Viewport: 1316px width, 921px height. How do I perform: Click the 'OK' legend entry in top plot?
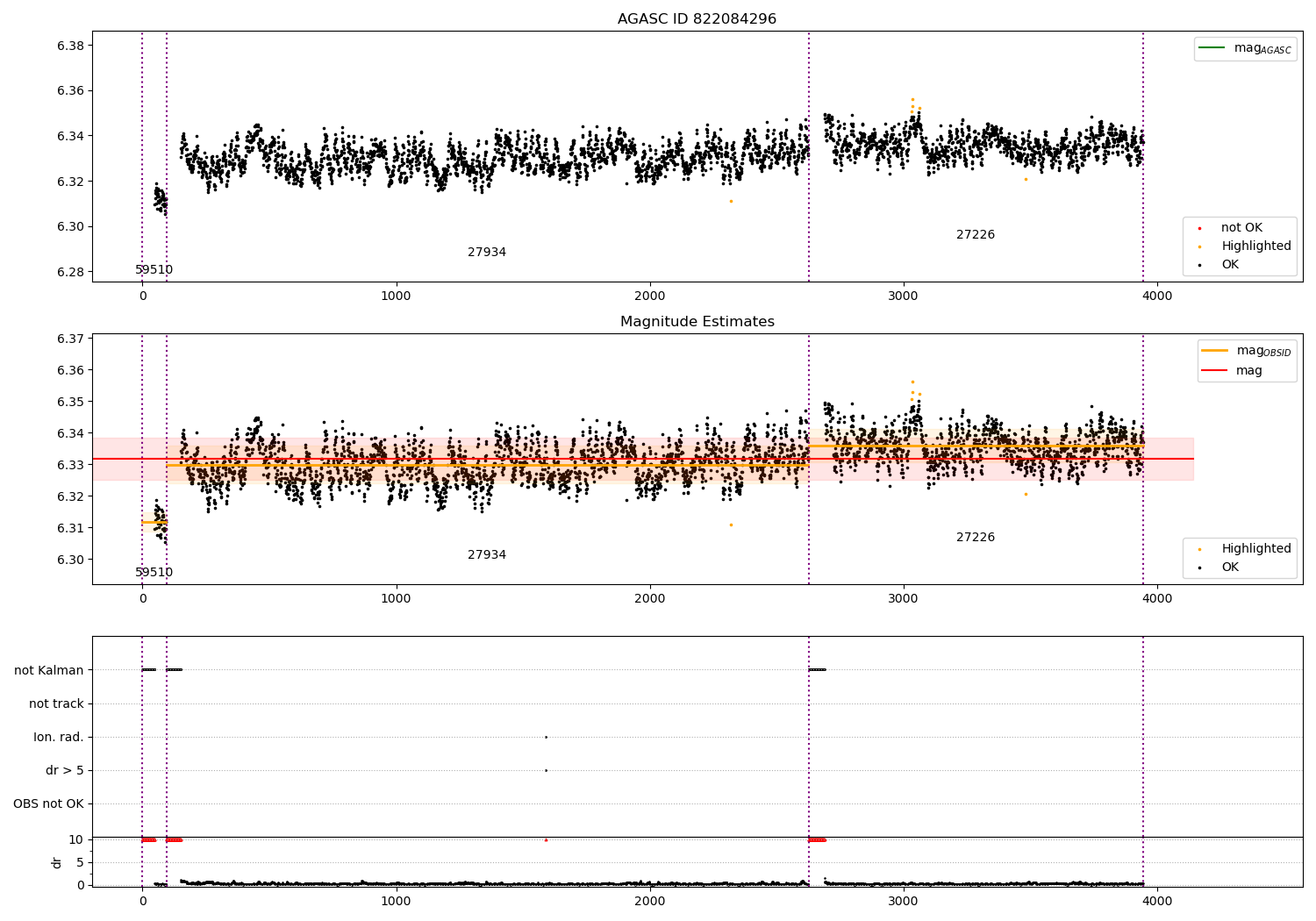point(1218,265)
